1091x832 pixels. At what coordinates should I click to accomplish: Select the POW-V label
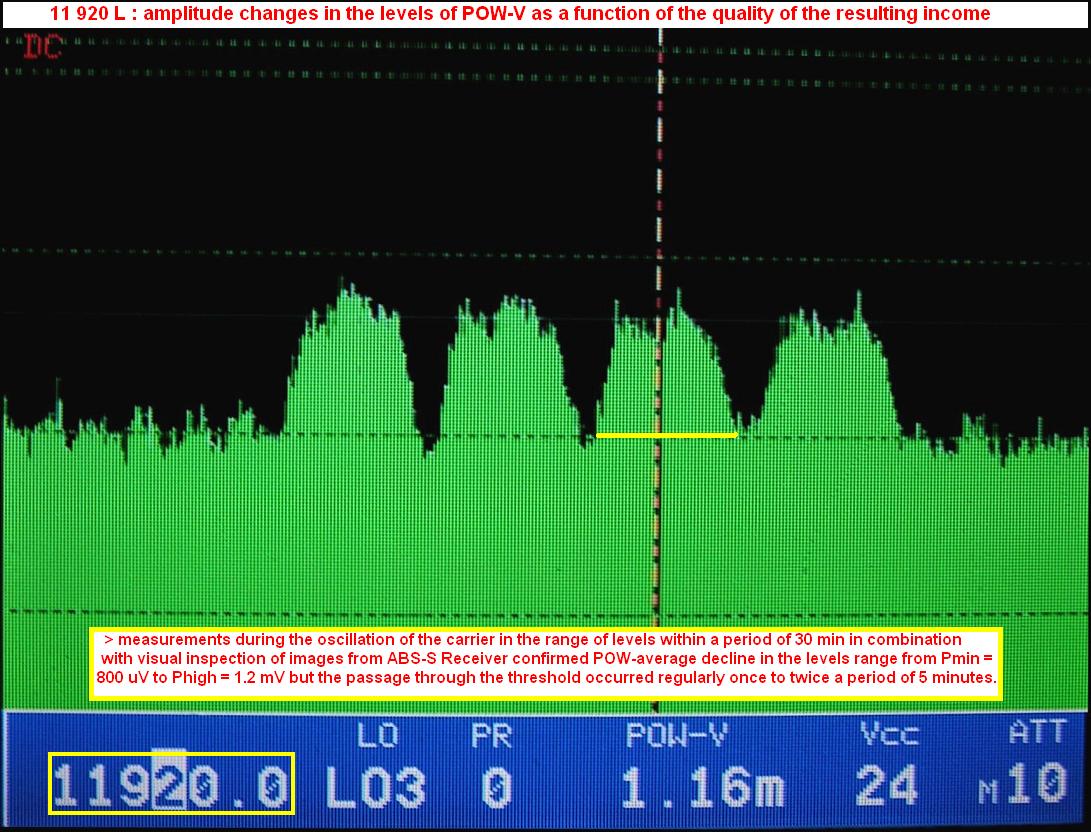(678, 736)
